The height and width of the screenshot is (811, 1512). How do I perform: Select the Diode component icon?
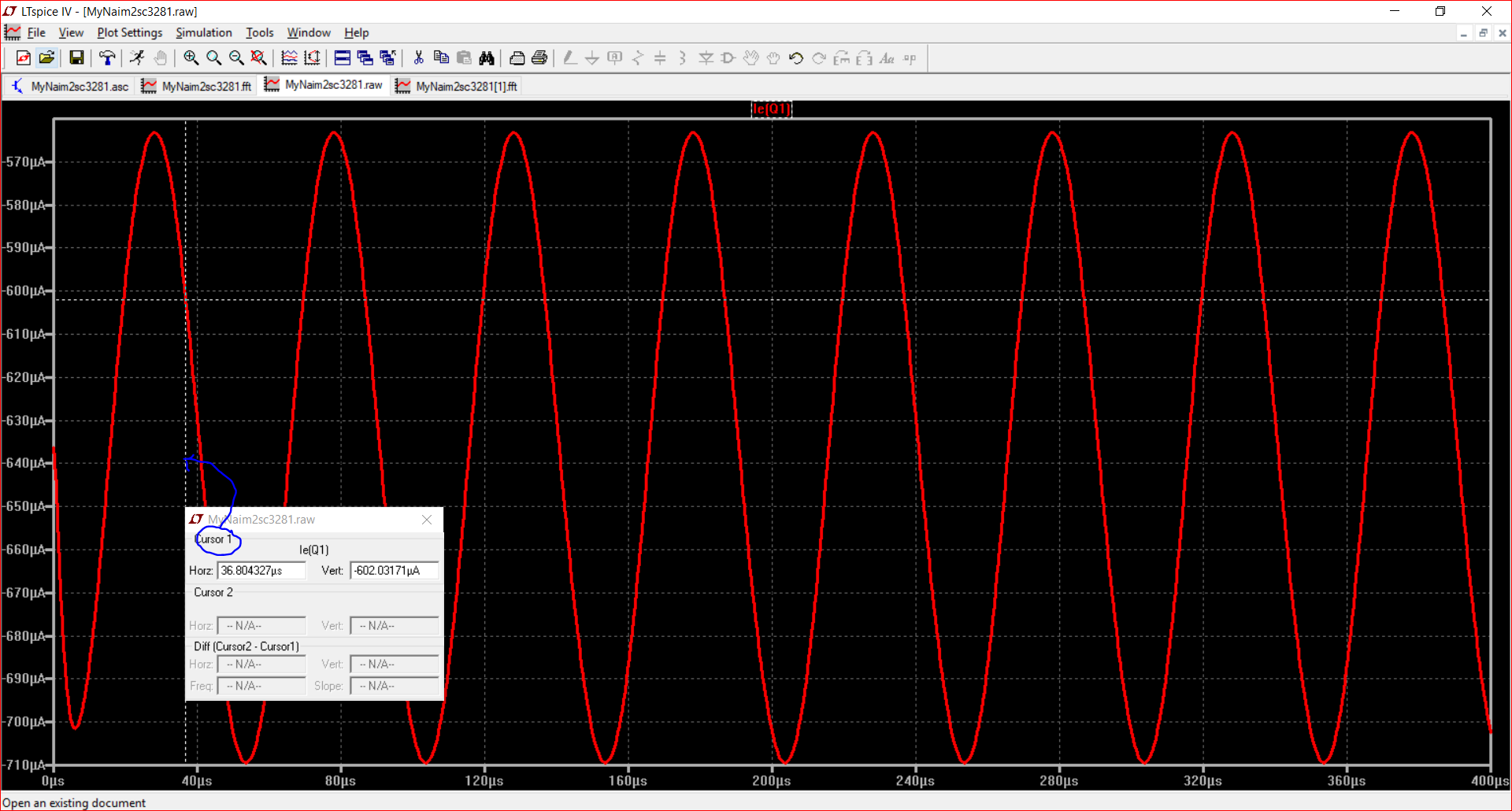click(x=706, y=57)
